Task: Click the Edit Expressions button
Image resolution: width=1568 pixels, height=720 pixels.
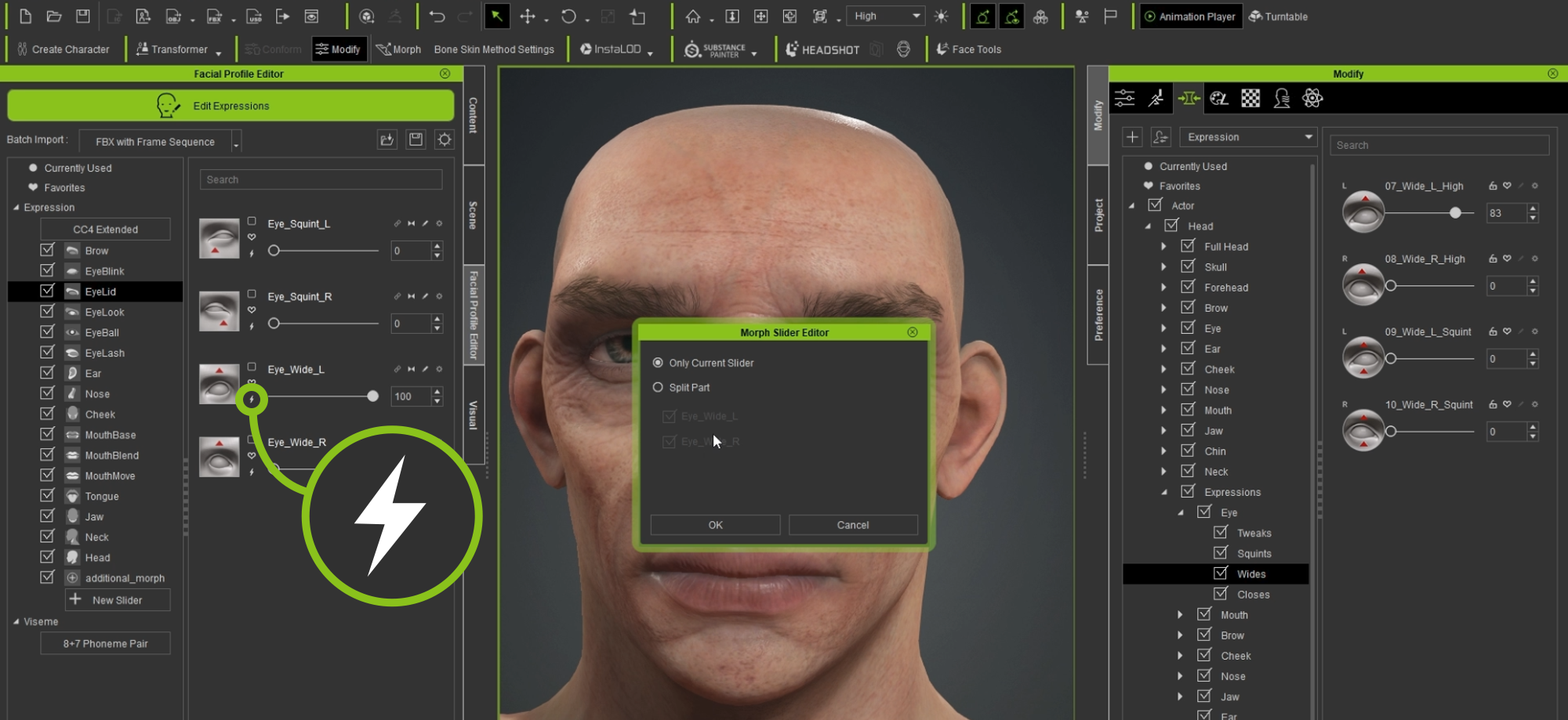Action: (230, 105)
